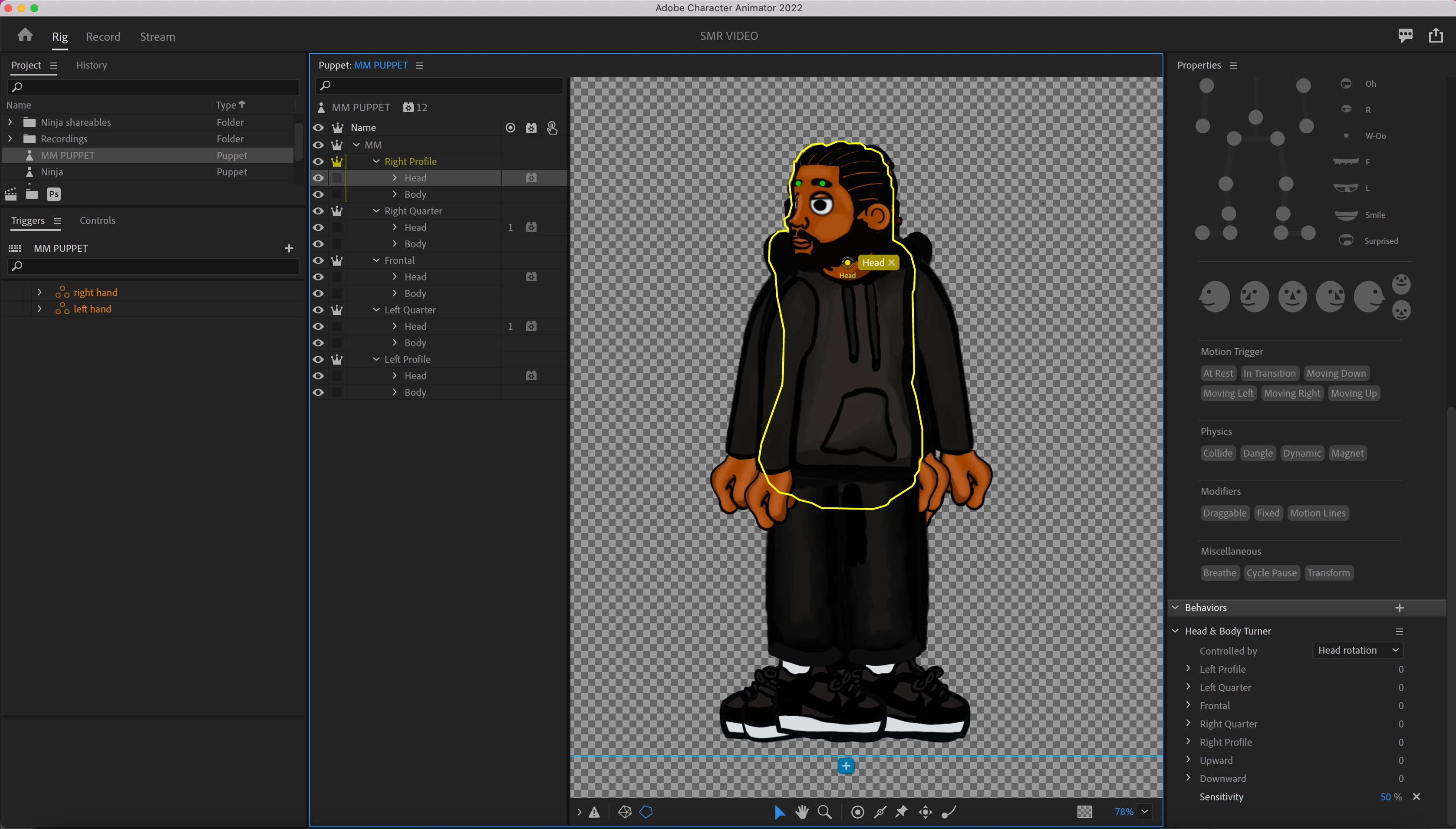Apply the Draggable modifier tag

coord(1224,513)
